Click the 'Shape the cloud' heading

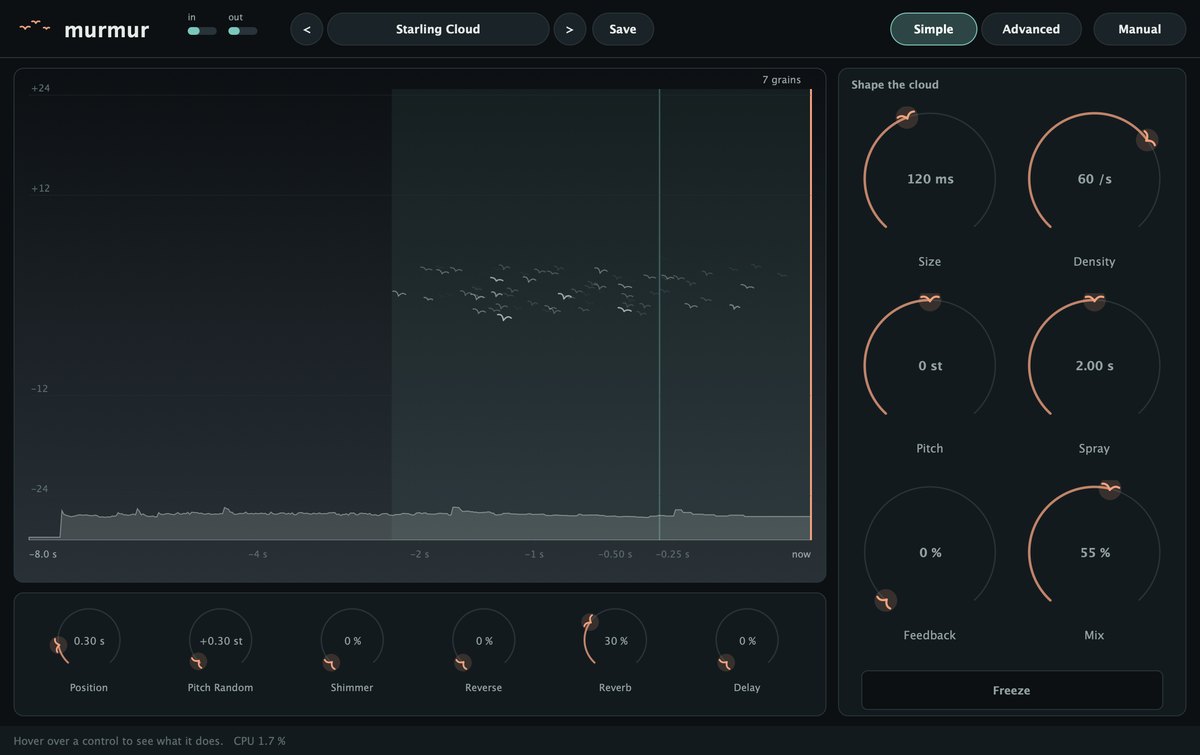(895, 85)
